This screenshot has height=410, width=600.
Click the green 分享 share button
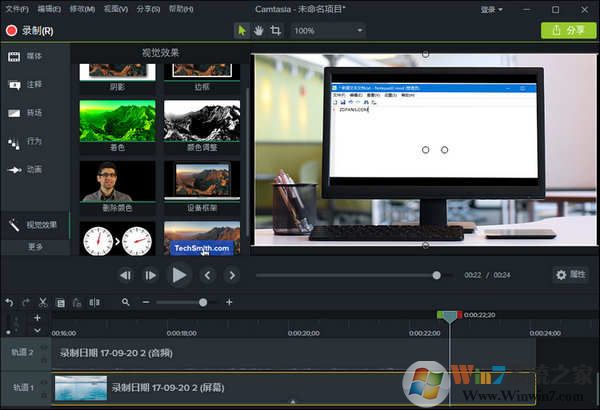coord(569,30)
